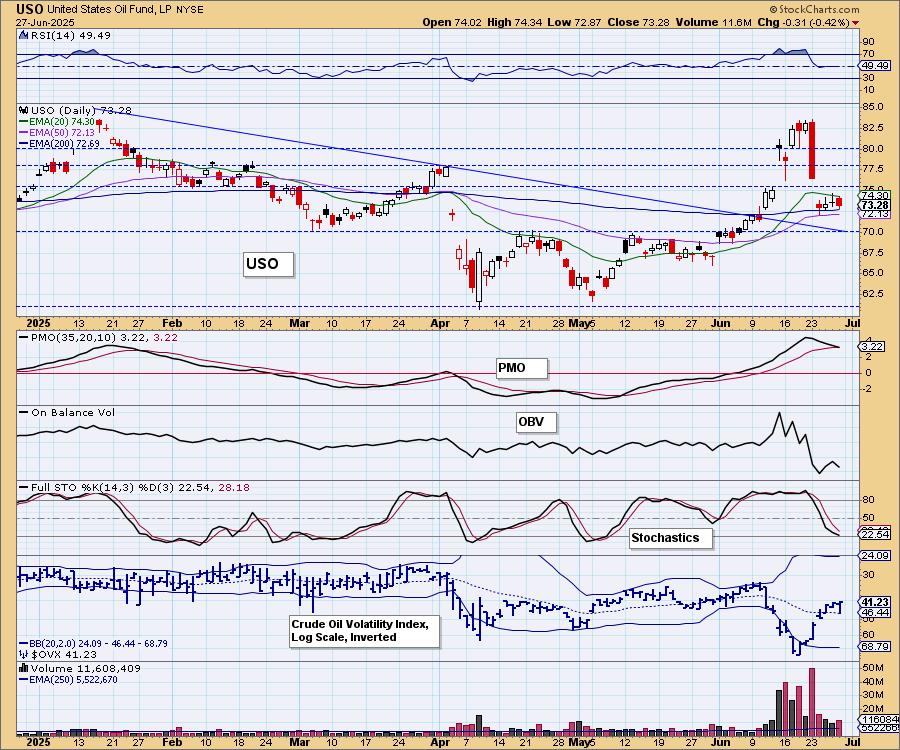The height and width of the screenshot is (750, 900).
Task: Click the 80 label on the stochastics axis
Action: pos(868,500)
